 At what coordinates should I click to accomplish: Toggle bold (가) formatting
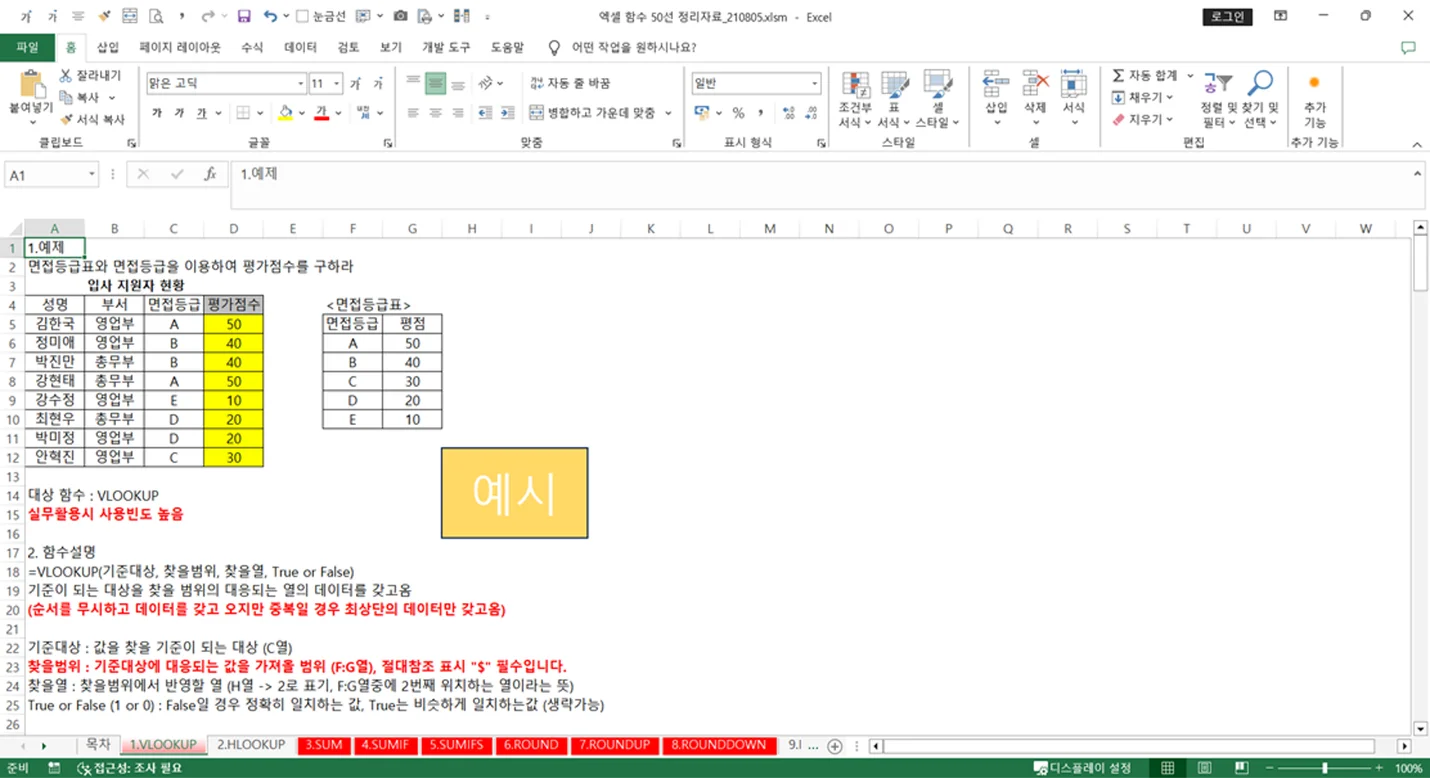point(157,113)
